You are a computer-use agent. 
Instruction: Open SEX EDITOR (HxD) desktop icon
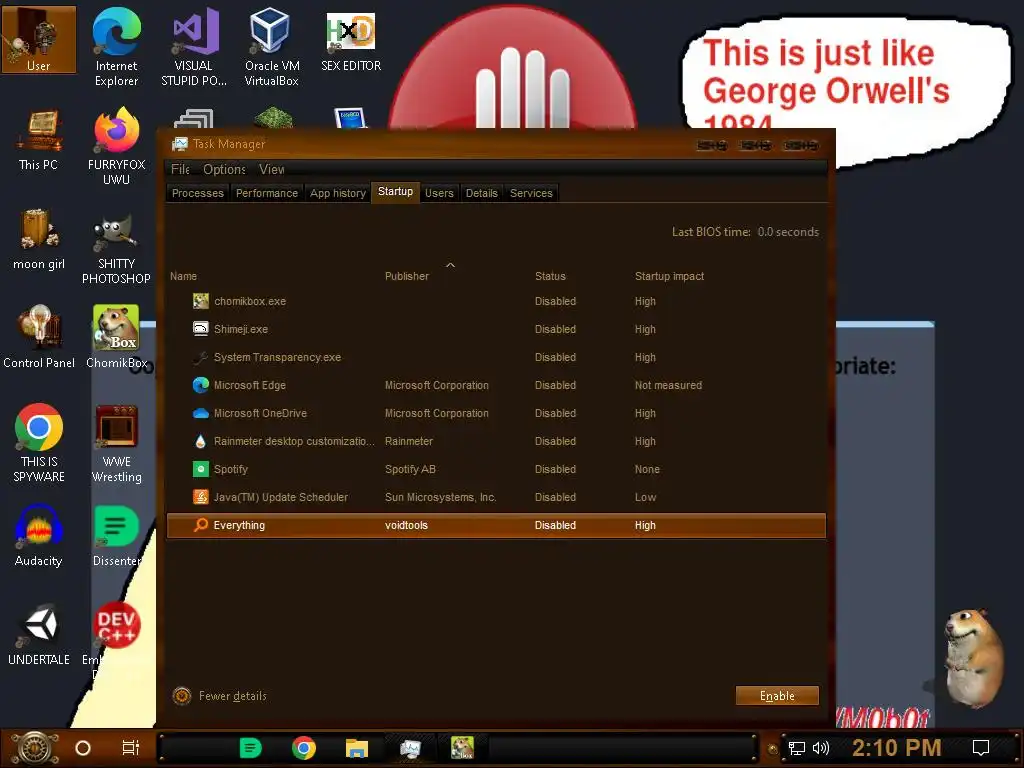point(351,40)
